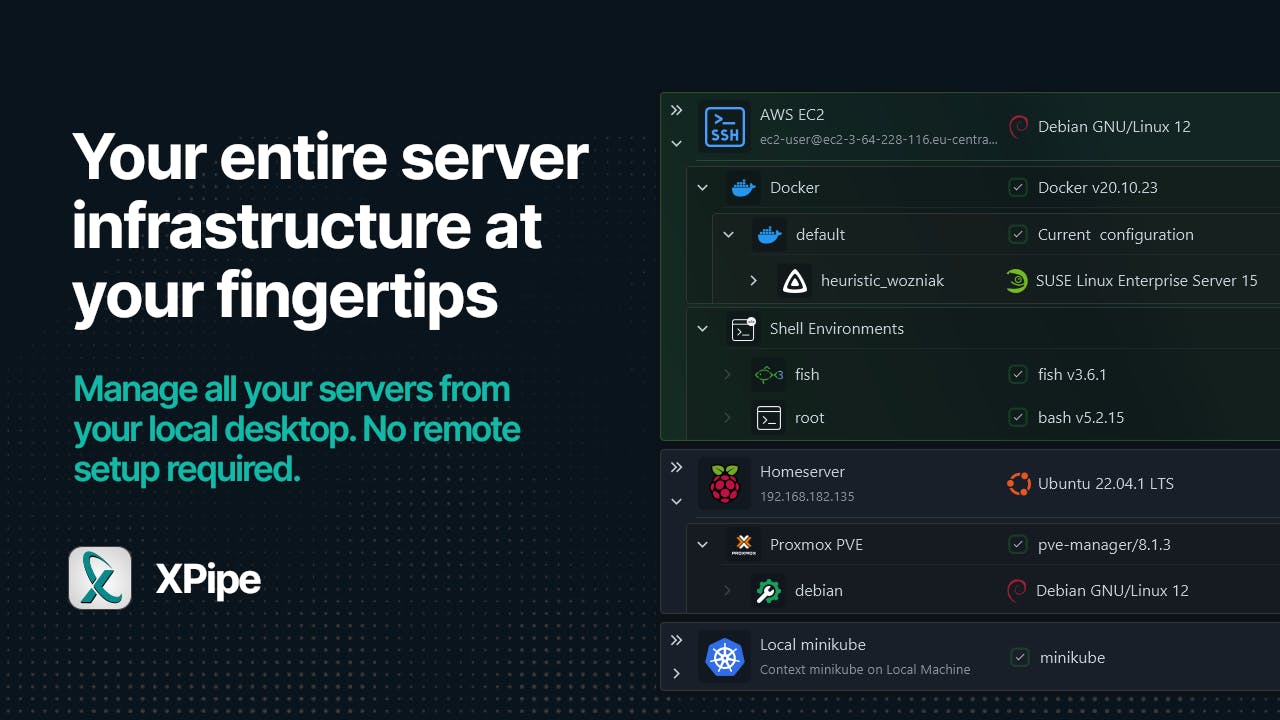Click the double-chevron on the AWS EC2 entry
The image size is (1280, 720).
click(677, 110)
